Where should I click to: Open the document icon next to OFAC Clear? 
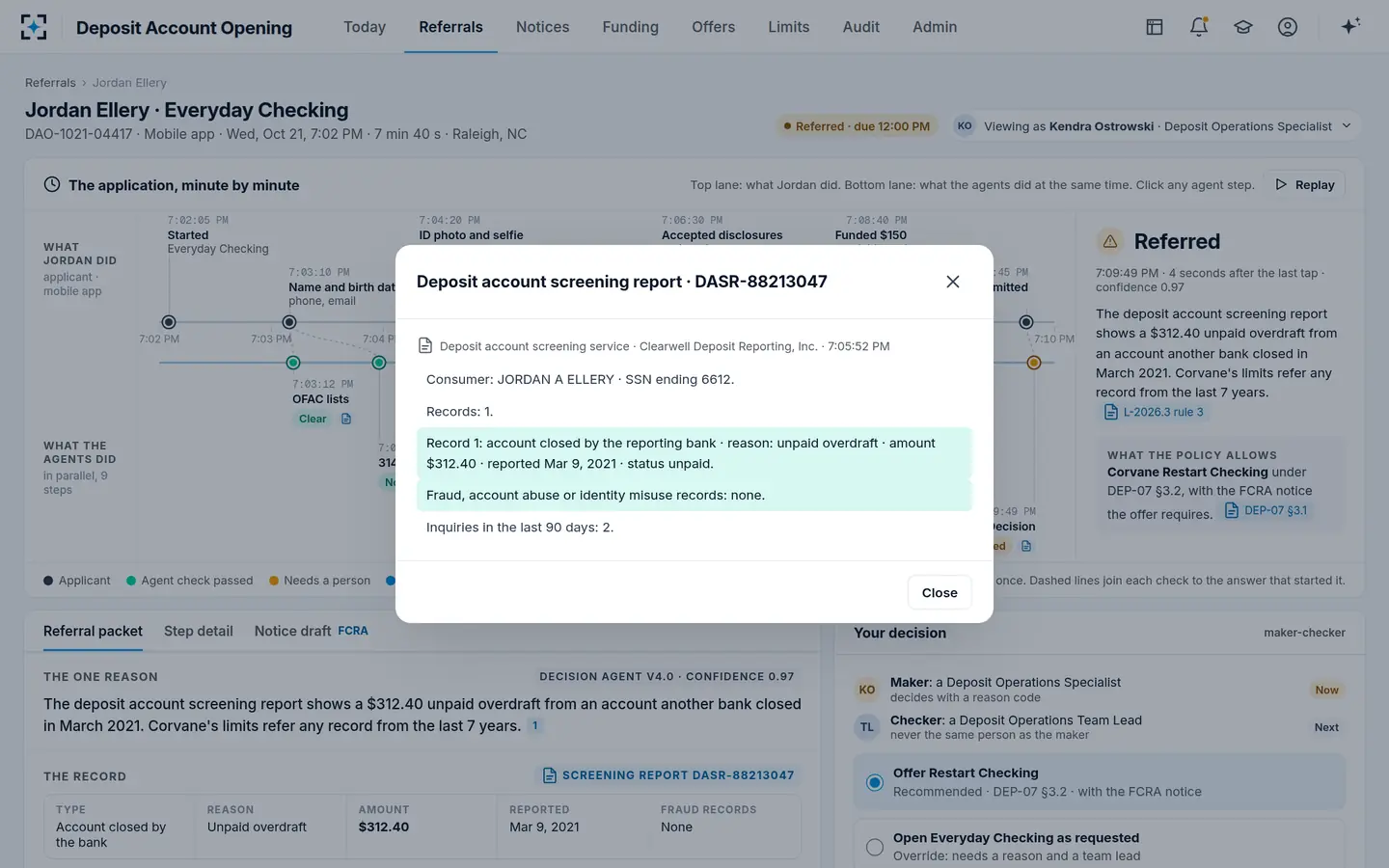pyautogui.click(x=346, y=419)
